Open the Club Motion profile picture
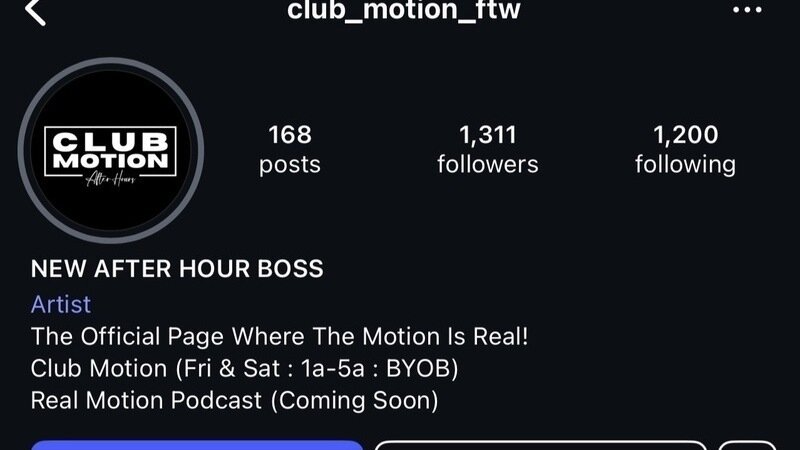 (111, 151)
